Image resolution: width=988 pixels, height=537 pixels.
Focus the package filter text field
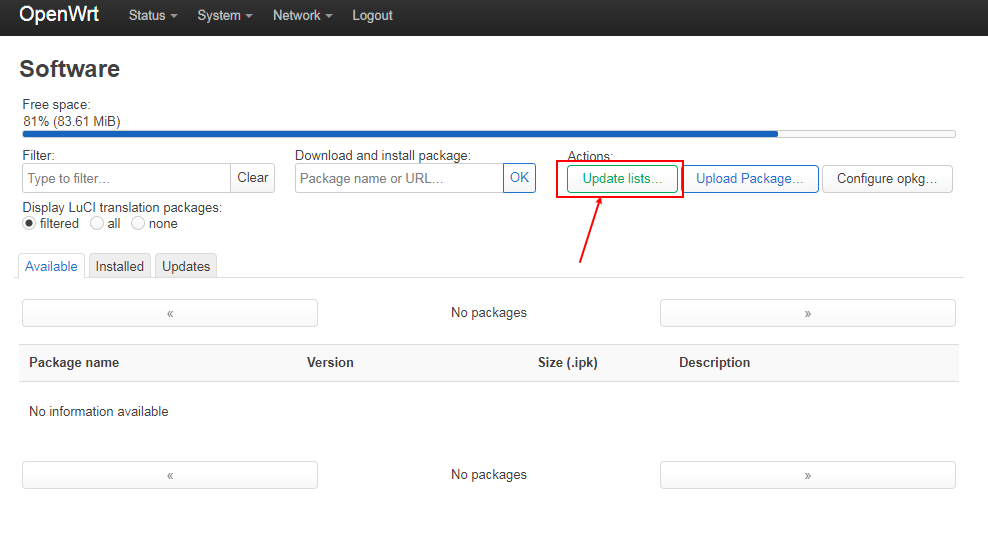[x=126, y=178]
